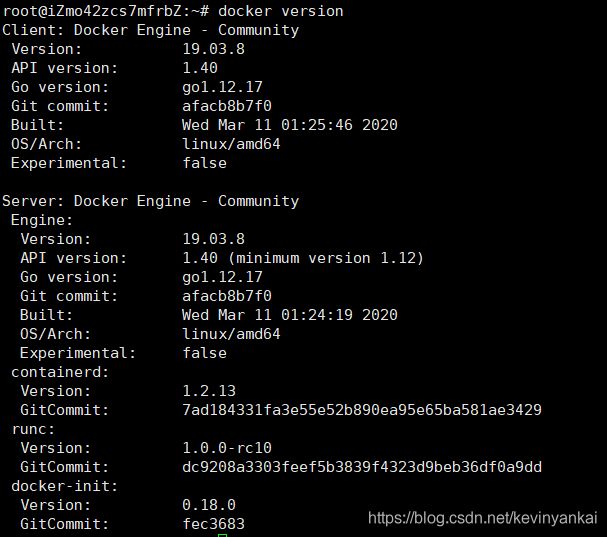Click the runc version 1.0.0-rc10
The height and width of the screenshot is (537, 607).
click(227, 448)
